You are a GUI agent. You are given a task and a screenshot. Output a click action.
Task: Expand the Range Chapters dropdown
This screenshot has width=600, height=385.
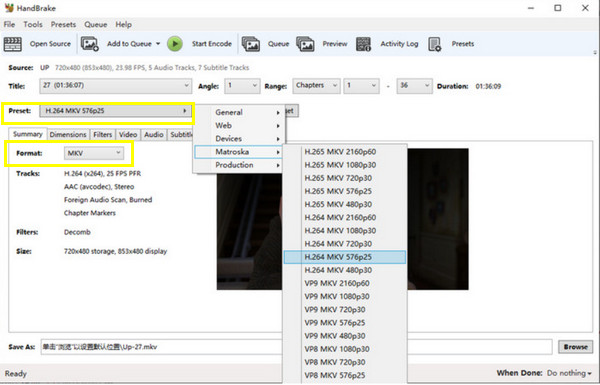316,86
